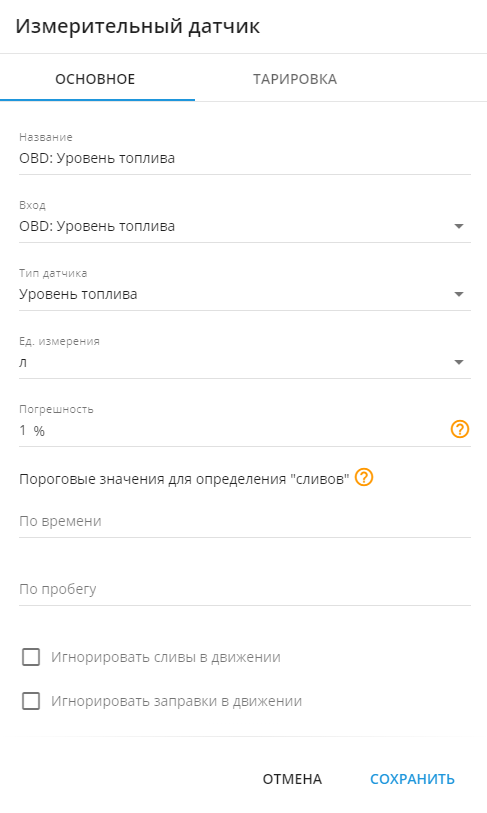Click the "л" unit of measurement value
Screen dimensions: 487x813
pos(23,362)
